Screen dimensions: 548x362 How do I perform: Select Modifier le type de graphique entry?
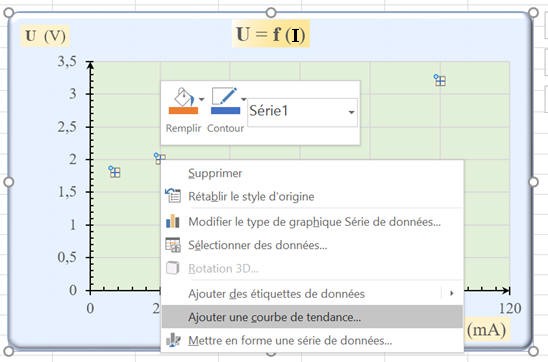point(312,222)
